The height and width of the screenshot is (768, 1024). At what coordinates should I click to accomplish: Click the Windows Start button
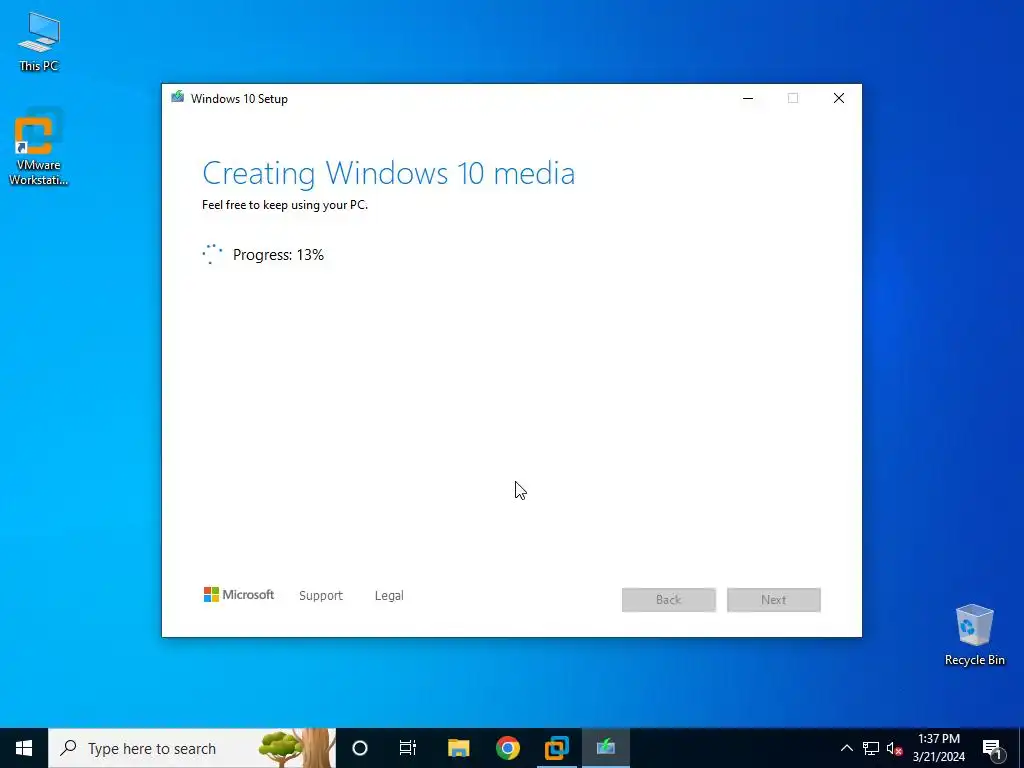24,748
